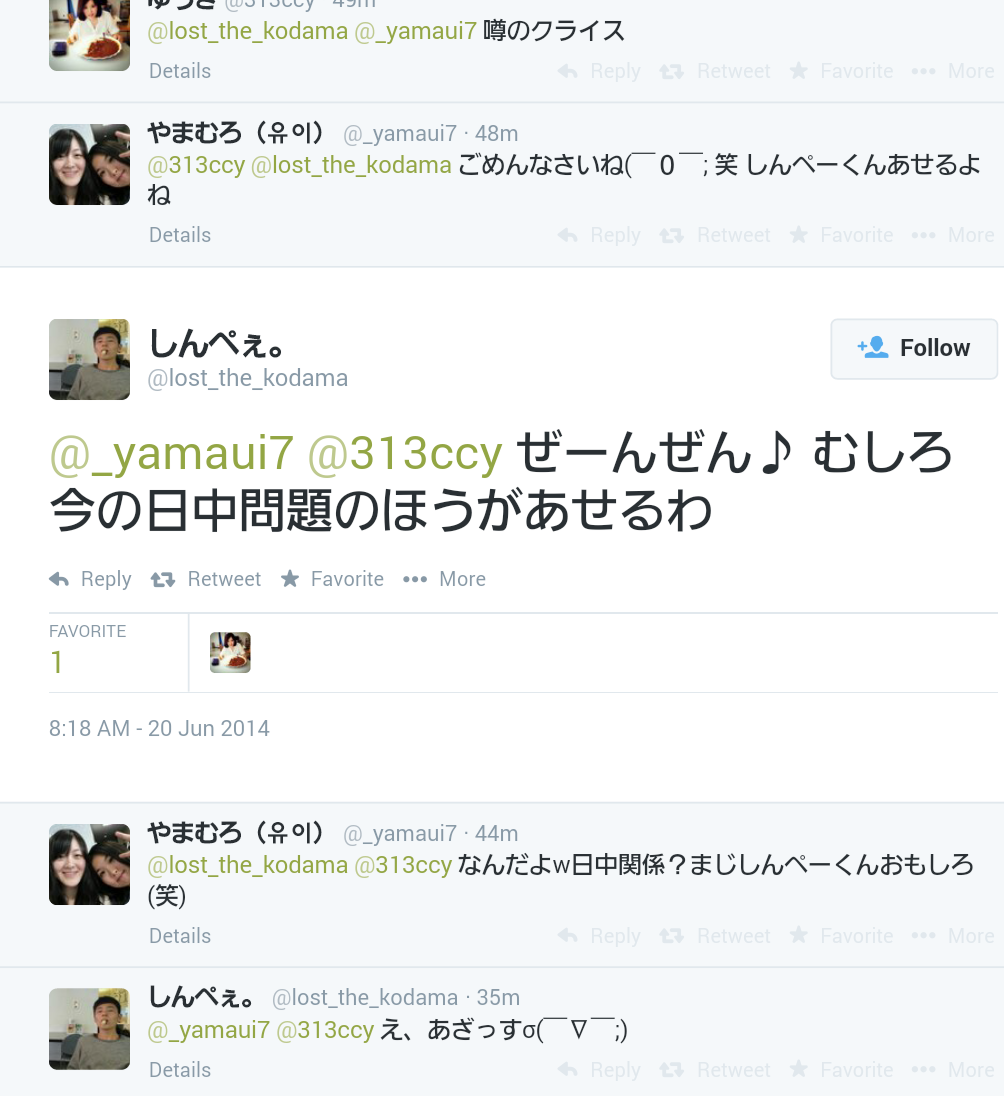Screen dimensions: 1004x1096
Task: Favorite the 44m tweet about 日中関係
Action: (841, 936)
